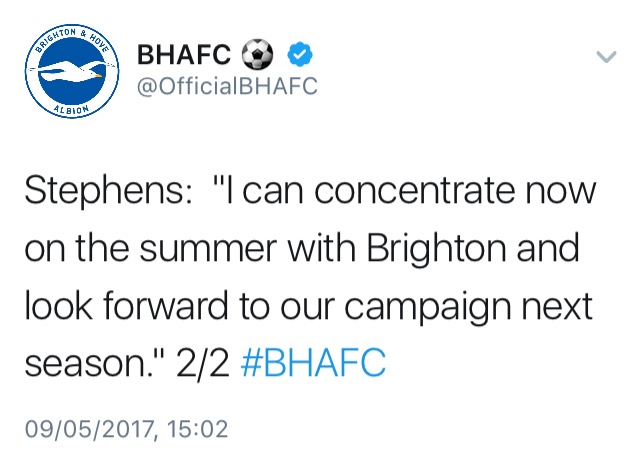Click the 09/05/2017 date in the timestamp
637x468 pixels.
[x=89, y=429]
